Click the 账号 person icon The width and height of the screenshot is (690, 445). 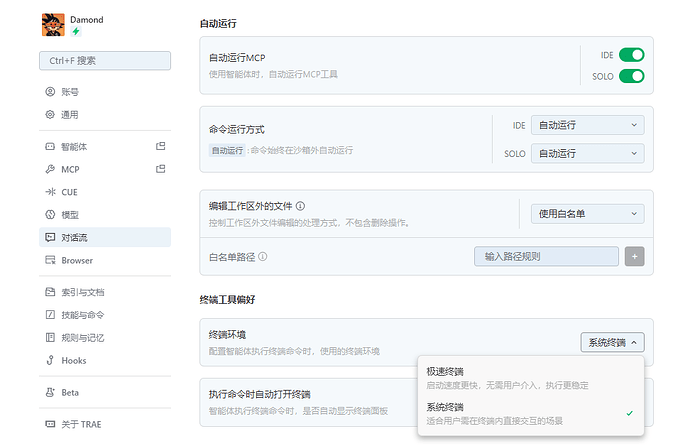tap(50, 92)
